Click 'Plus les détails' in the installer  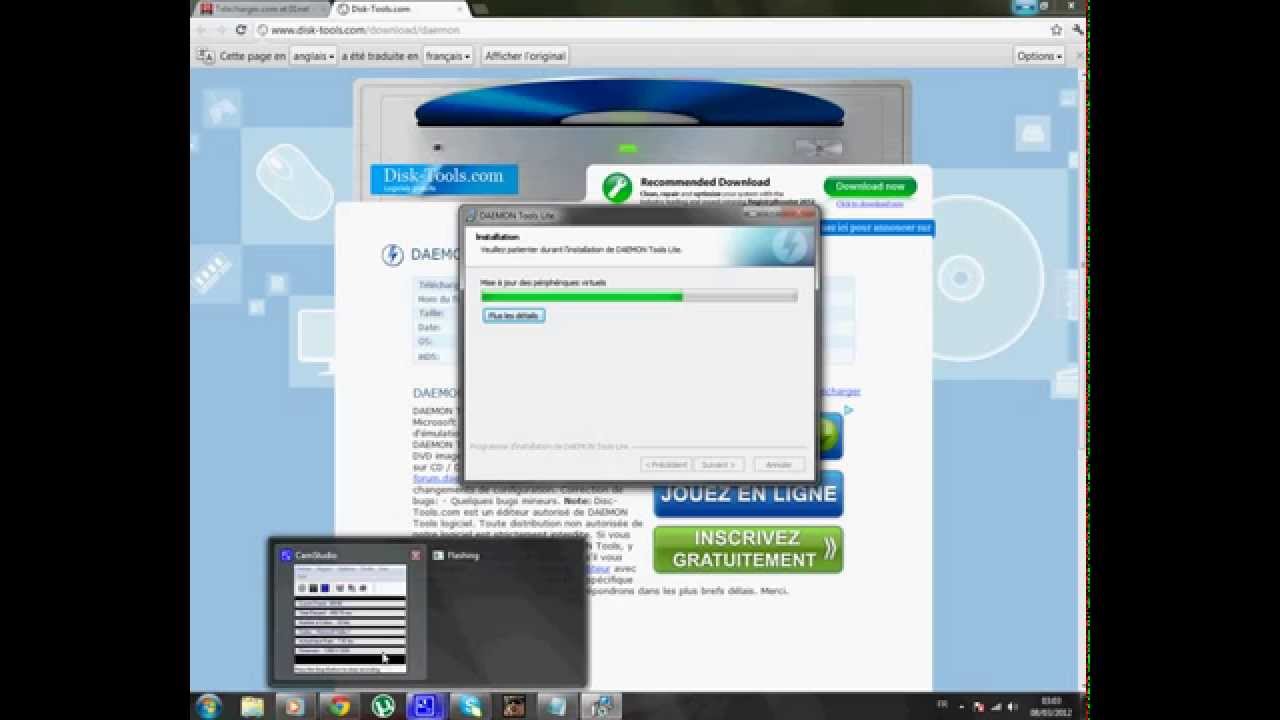514,315
